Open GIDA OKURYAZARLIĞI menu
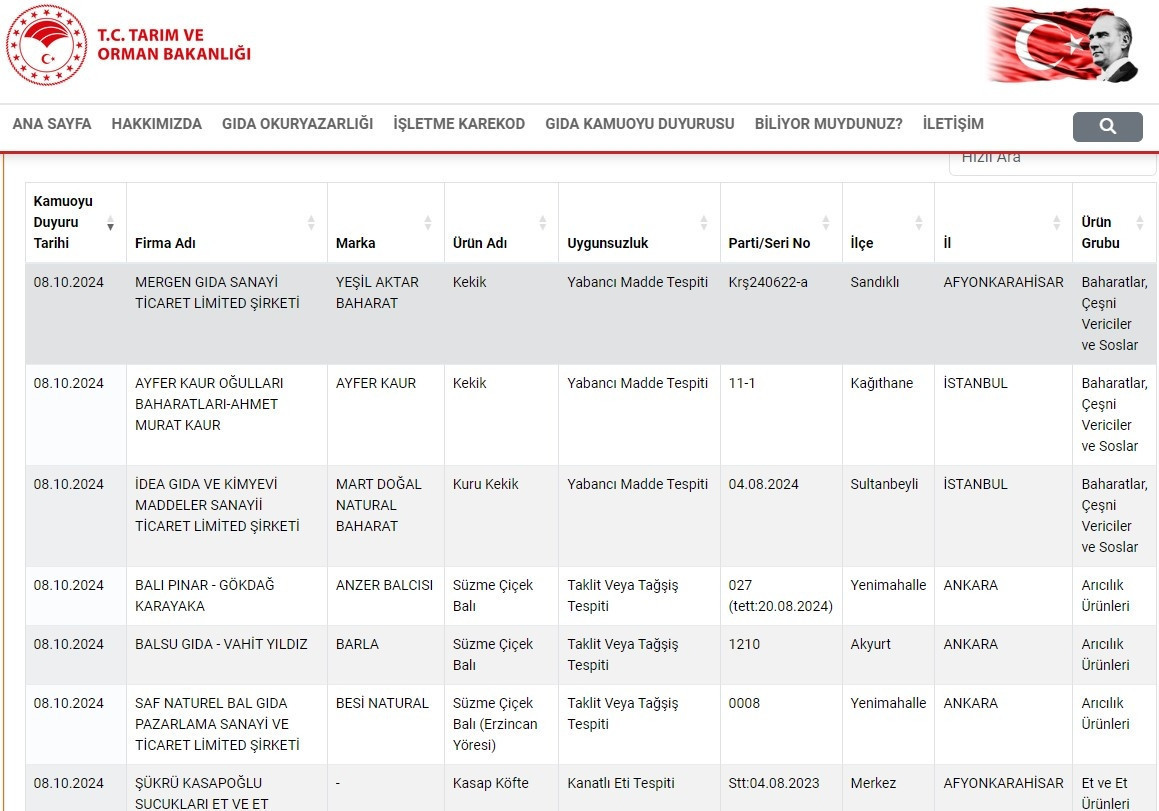 coord(297,123)
